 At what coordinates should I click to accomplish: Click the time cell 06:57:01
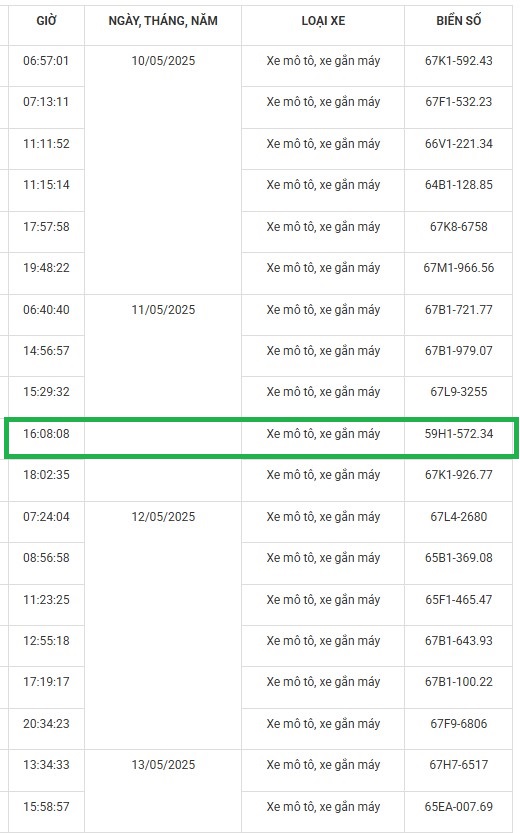pos(46,61)
